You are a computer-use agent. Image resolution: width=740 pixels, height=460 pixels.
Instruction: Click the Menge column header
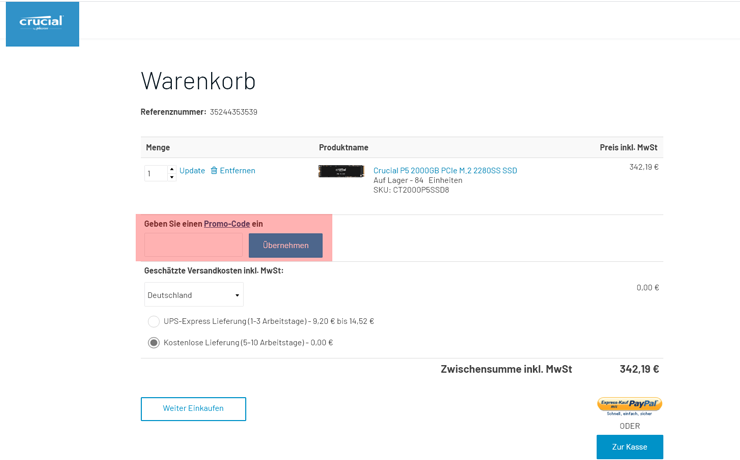click(158, 147)
